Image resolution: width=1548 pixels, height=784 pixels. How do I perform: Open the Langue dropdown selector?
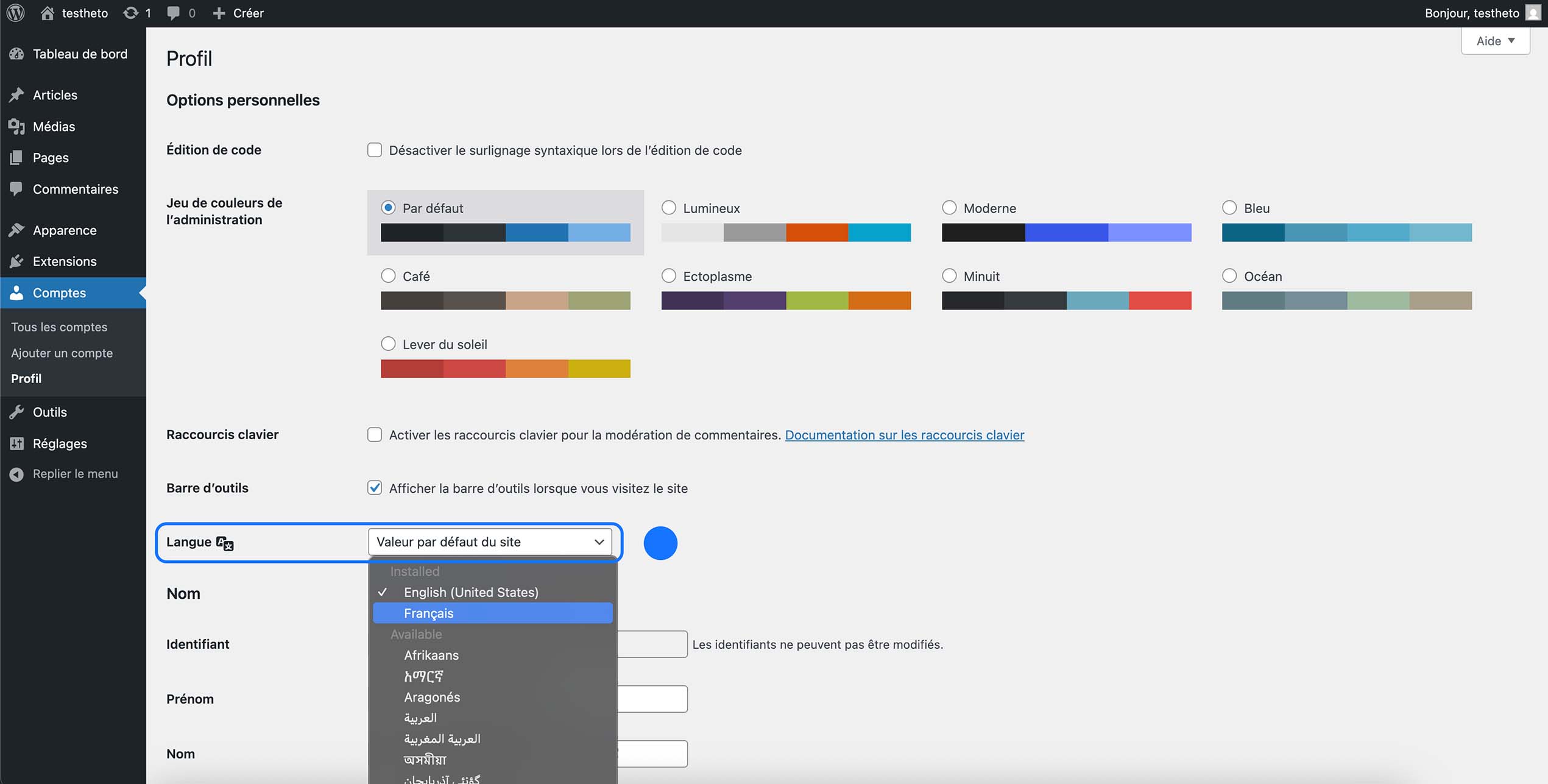click(x=491, y=542)
